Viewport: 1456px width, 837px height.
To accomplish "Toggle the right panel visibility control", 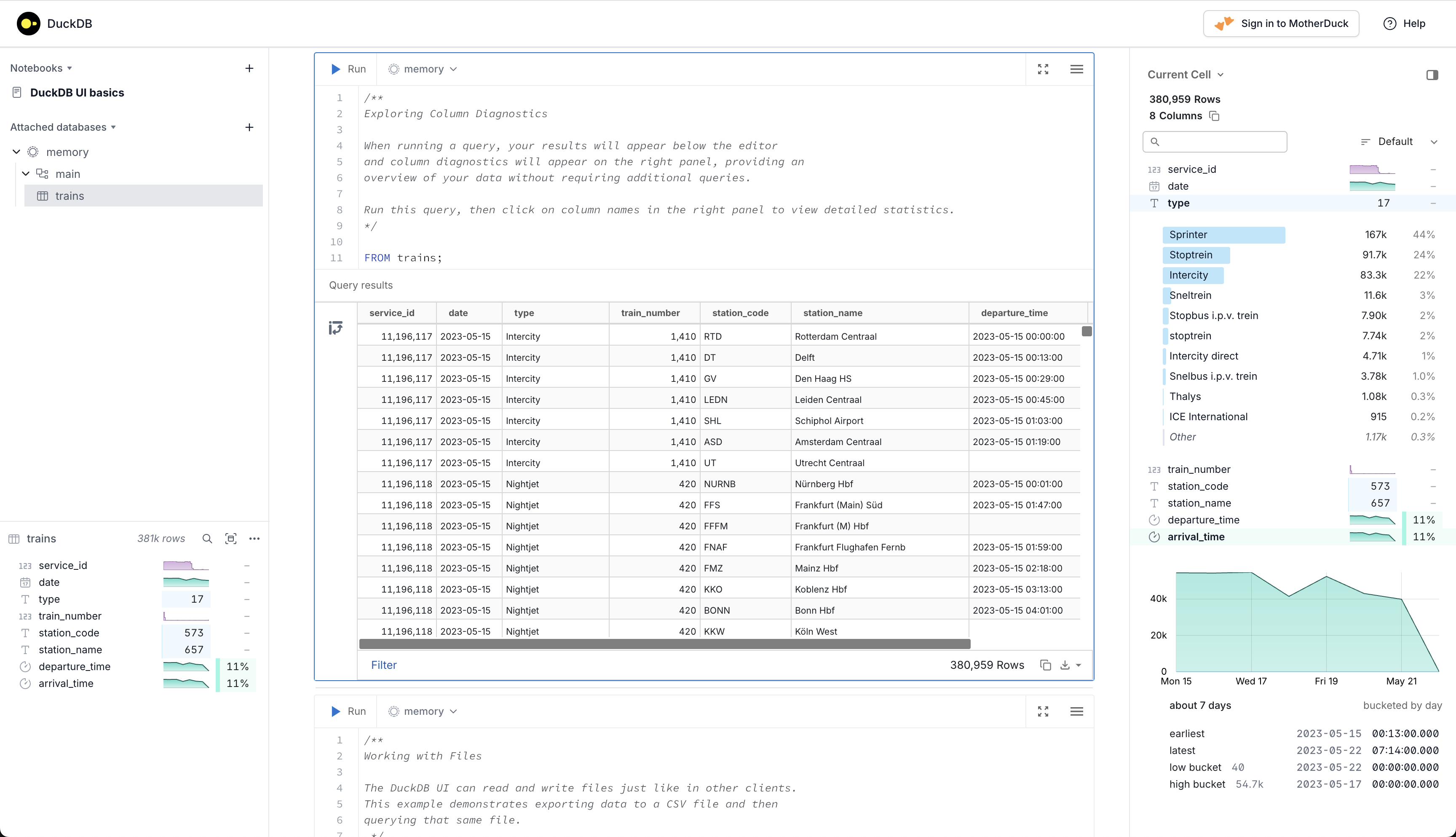I will coord(1433,75).
